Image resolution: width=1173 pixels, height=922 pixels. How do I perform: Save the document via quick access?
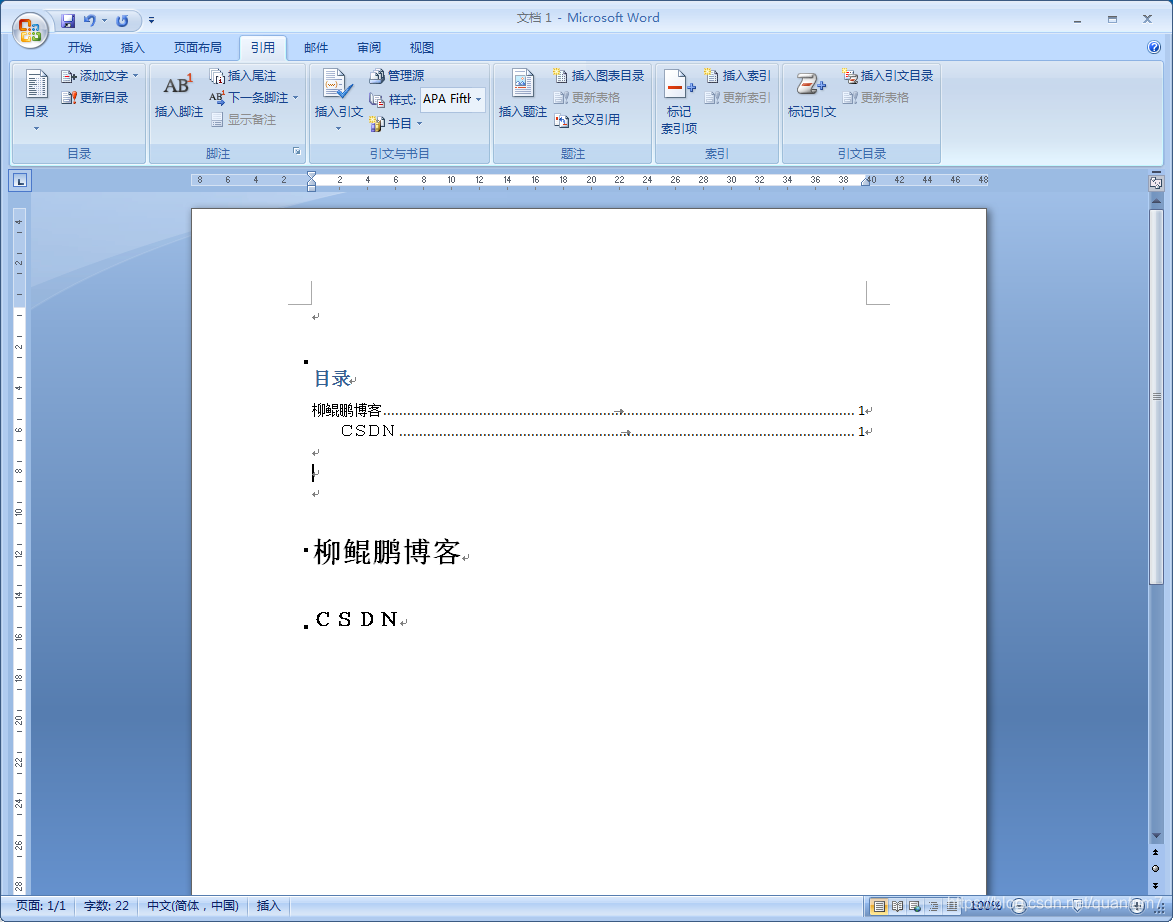coord(68,20)
